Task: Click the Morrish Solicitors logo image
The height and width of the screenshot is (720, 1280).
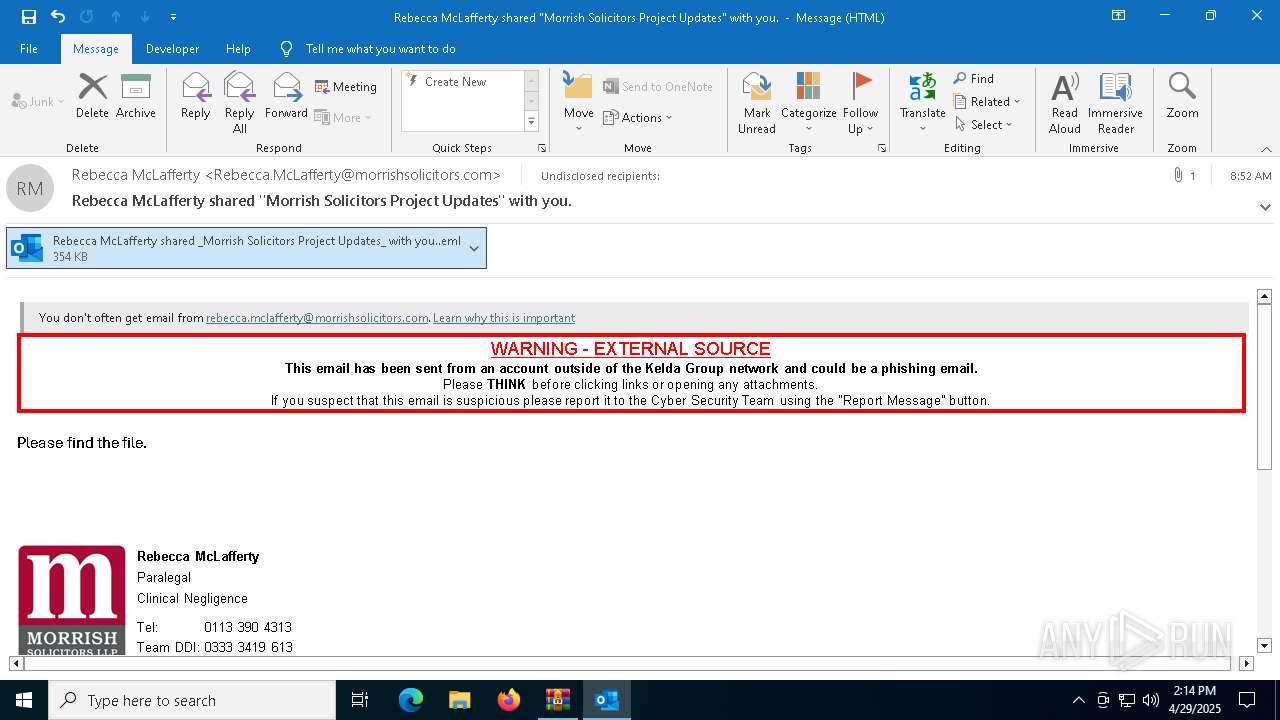Action: coord(72,600)
